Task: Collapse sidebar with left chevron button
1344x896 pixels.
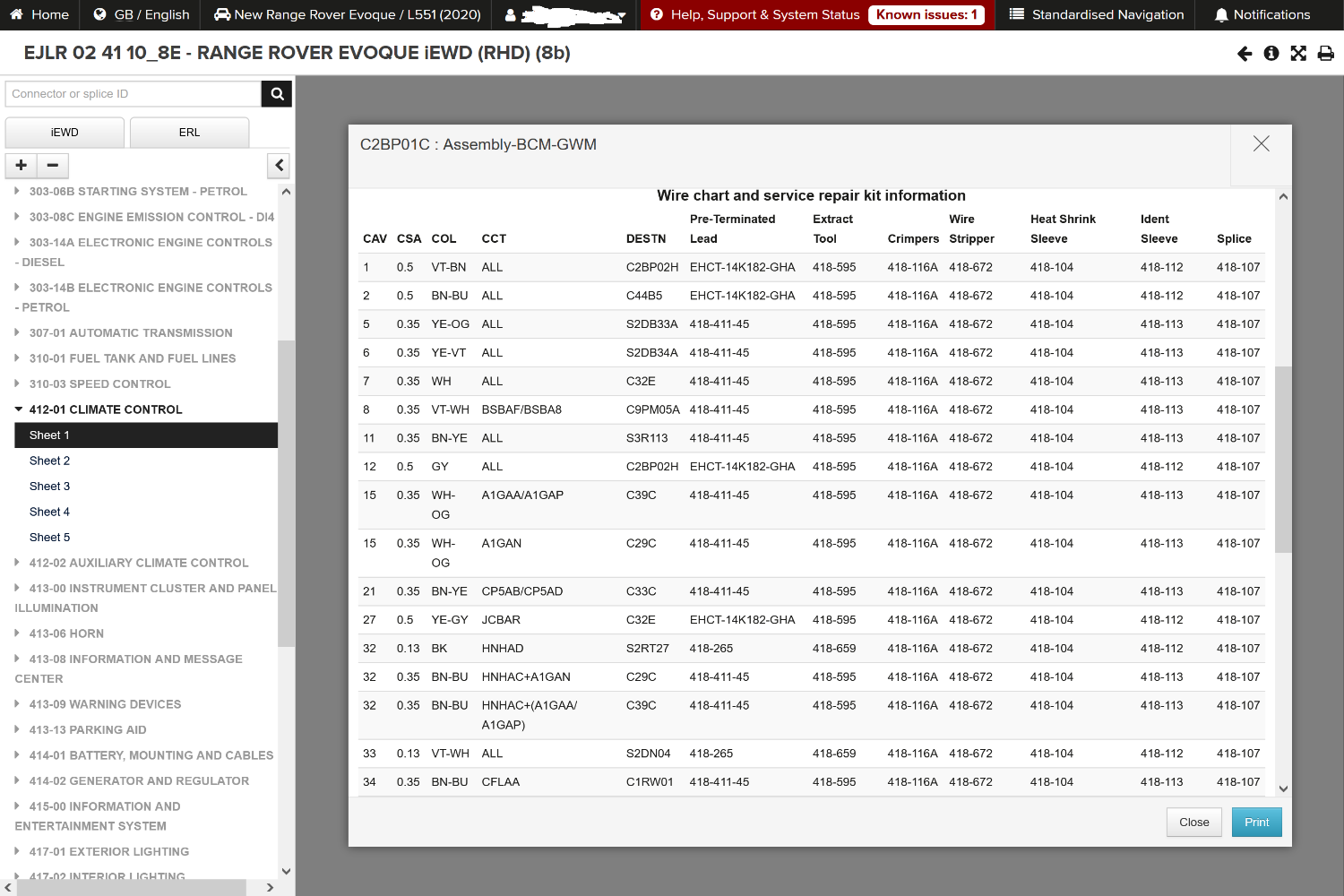Action: click(x=280, y=165)
